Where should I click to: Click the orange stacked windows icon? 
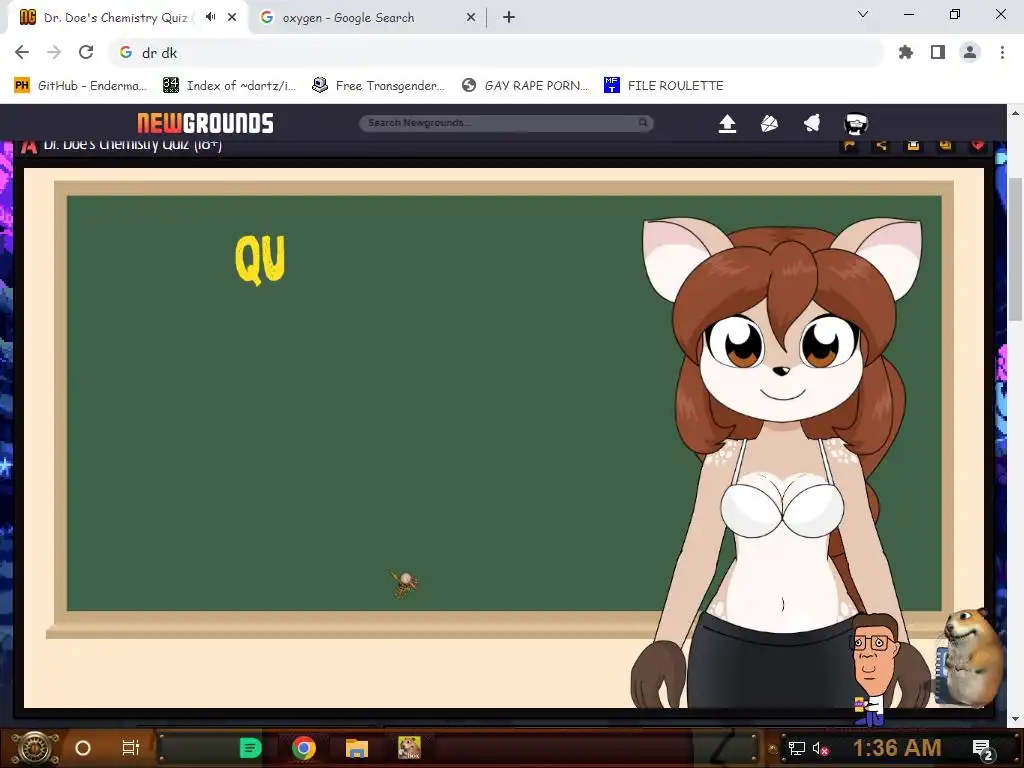pos(946,145)
